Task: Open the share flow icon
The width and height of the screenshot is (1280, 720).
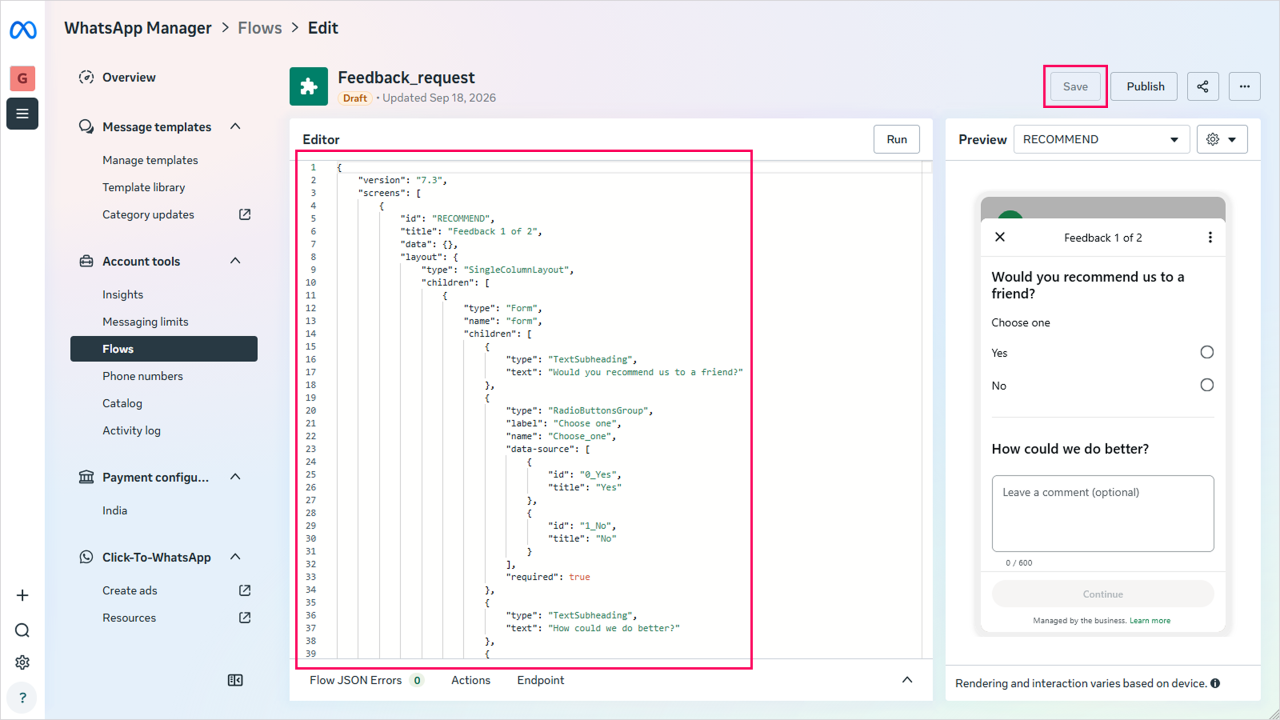Action: (1203, 86)
